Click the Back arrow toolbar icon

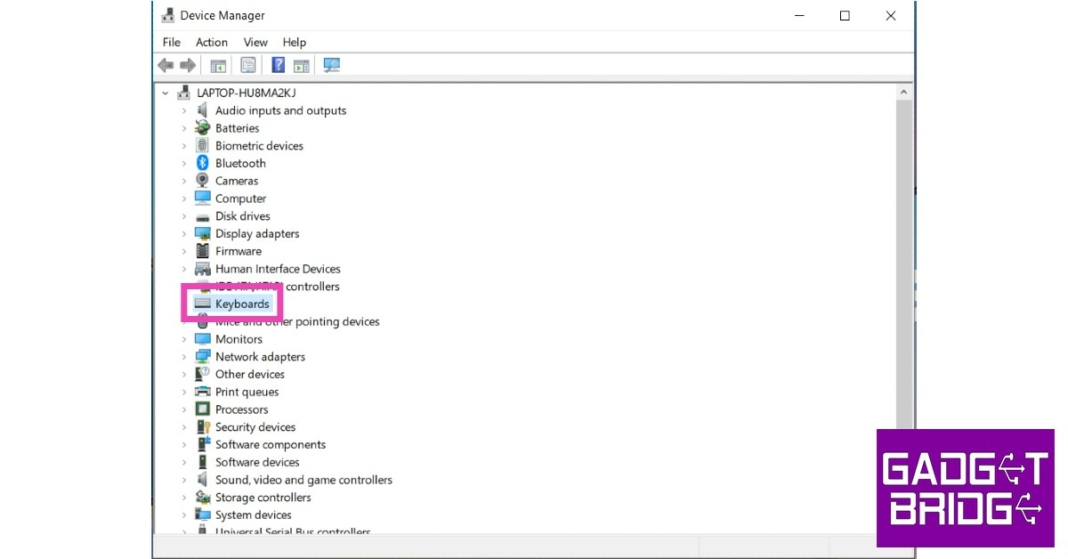click(166, 65)
